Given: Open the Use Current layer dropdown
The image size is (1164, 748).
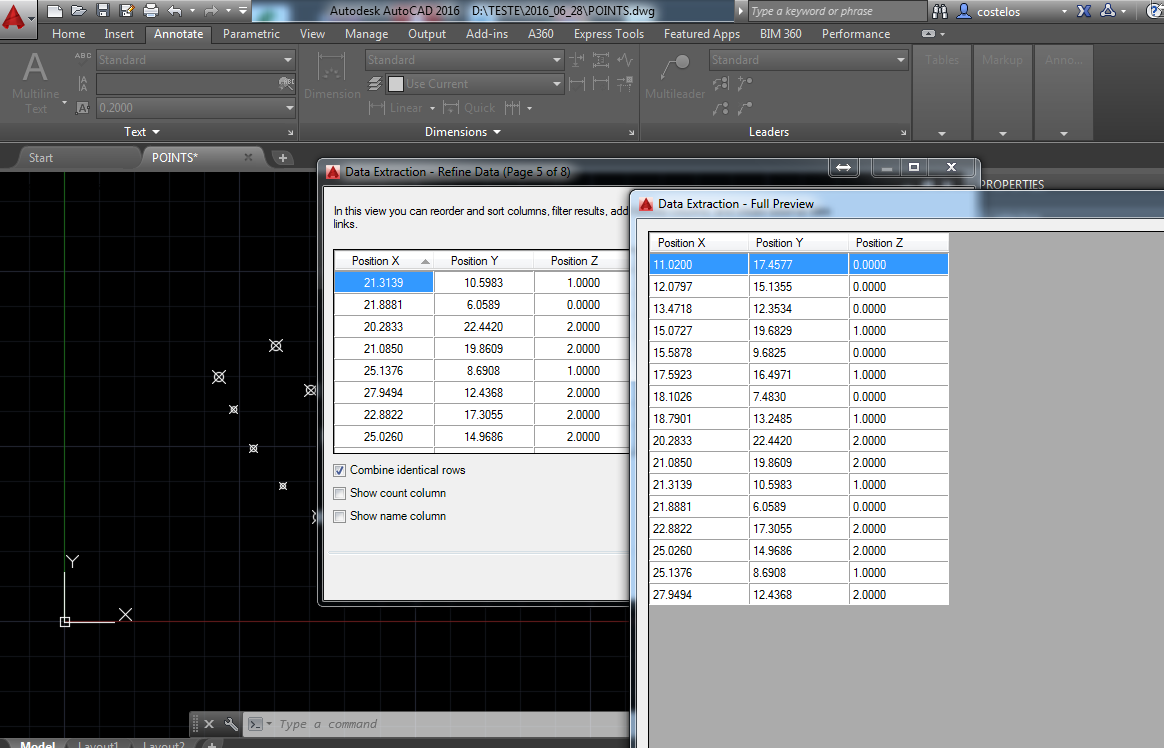Looking at the screenshot, I should (x=557, y=84).
